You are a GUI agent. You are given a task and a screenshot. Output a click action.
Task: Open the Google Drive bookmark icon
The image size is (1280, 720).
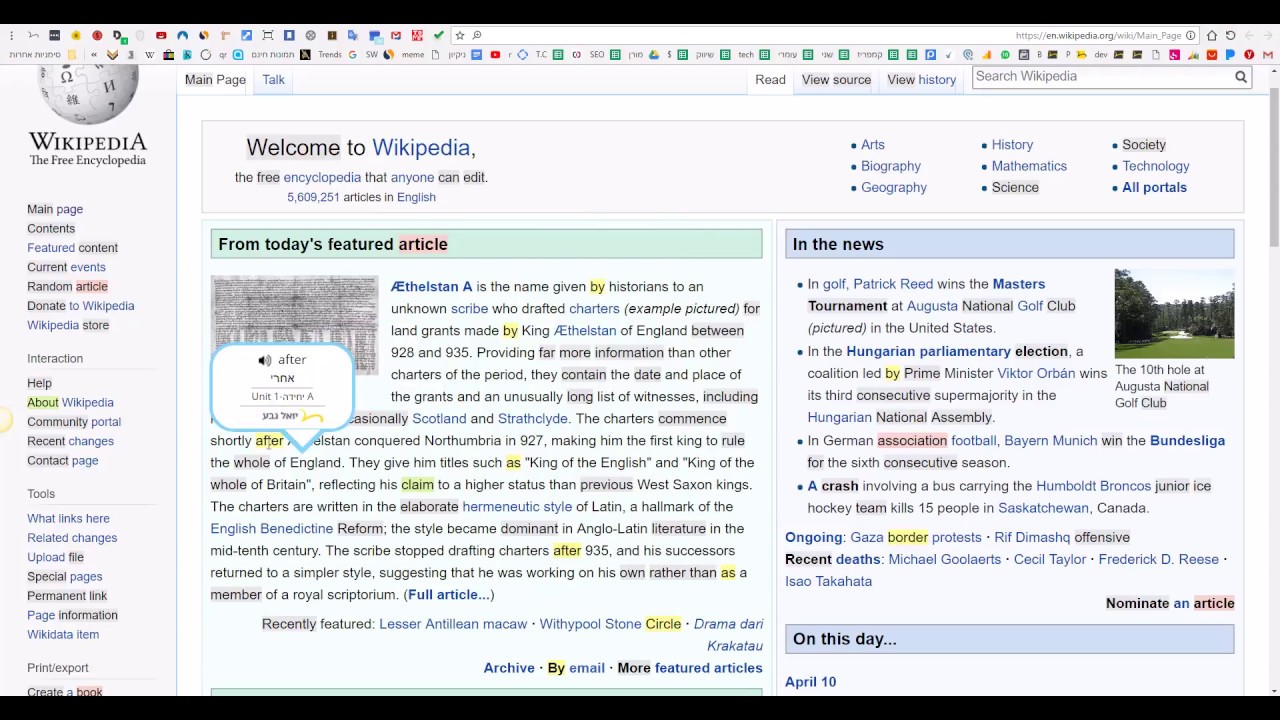click(x=653, y=55)
